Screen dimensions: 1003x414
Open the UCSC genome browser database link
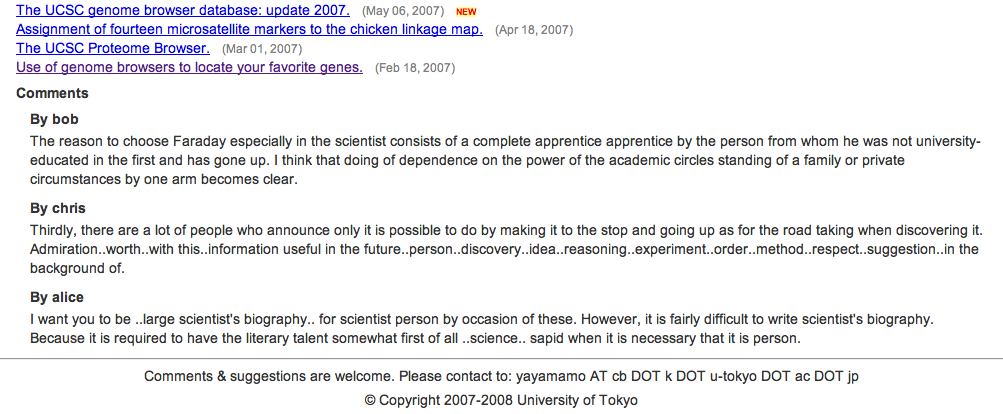[183, 10]
